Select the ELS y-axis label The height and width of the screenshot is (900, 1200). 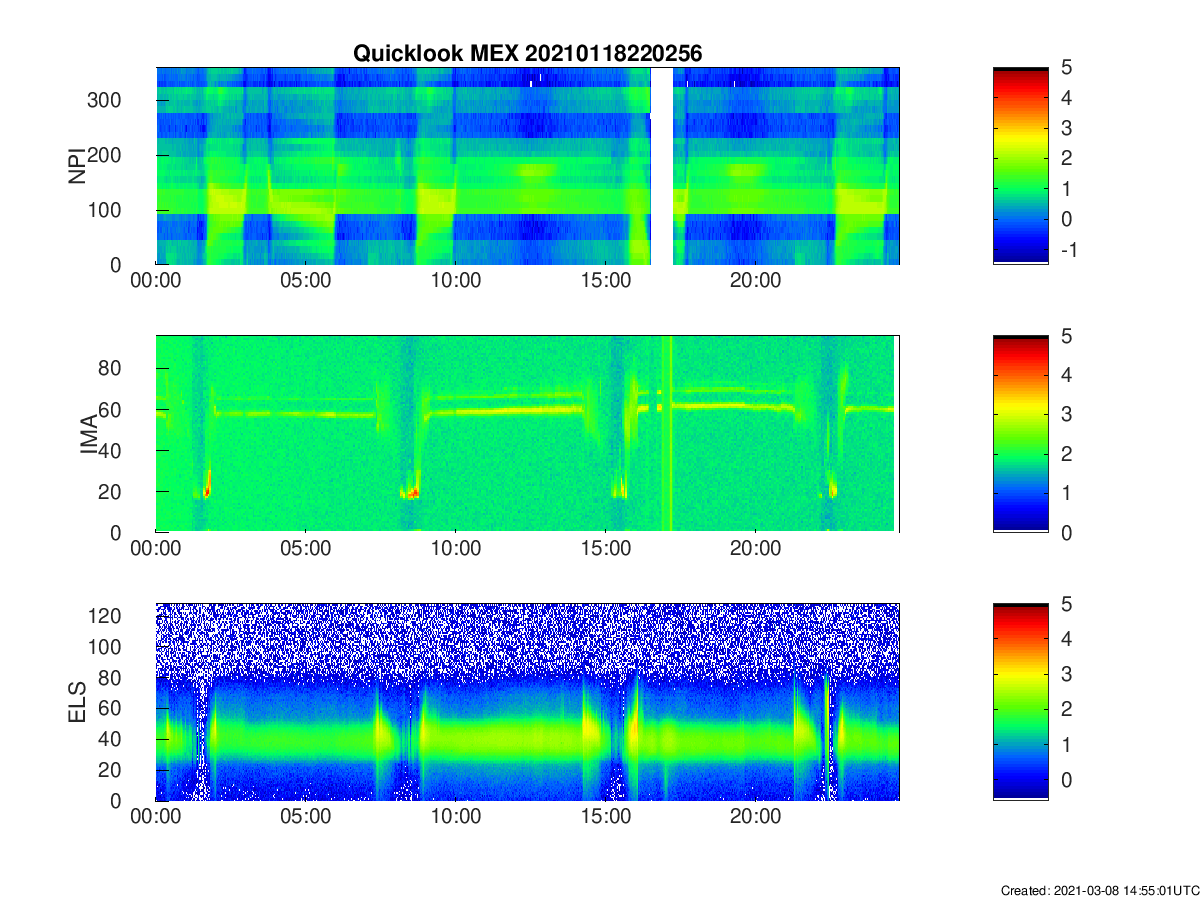tap(76, 702)
